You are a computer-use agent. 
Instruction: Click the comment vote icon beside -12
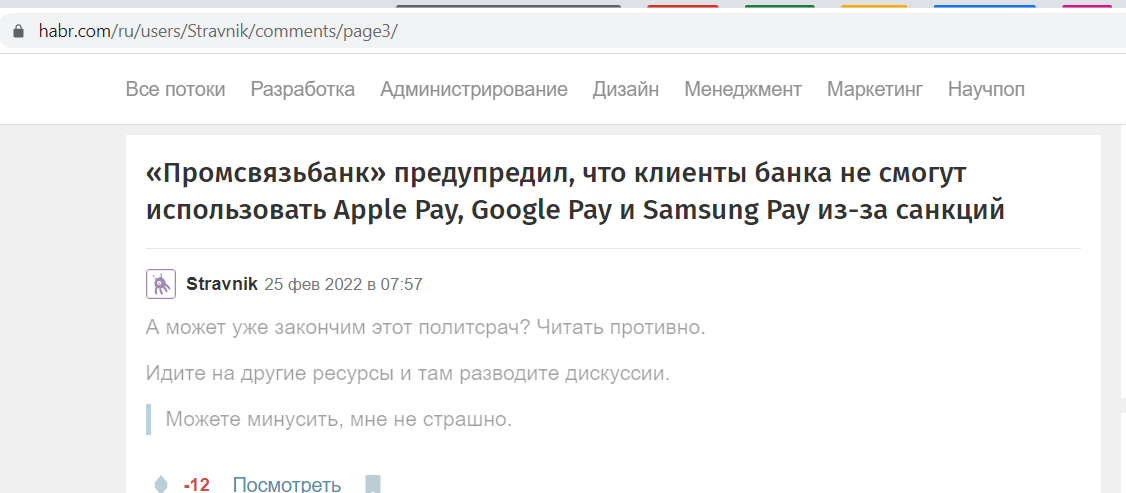(161, 484)
